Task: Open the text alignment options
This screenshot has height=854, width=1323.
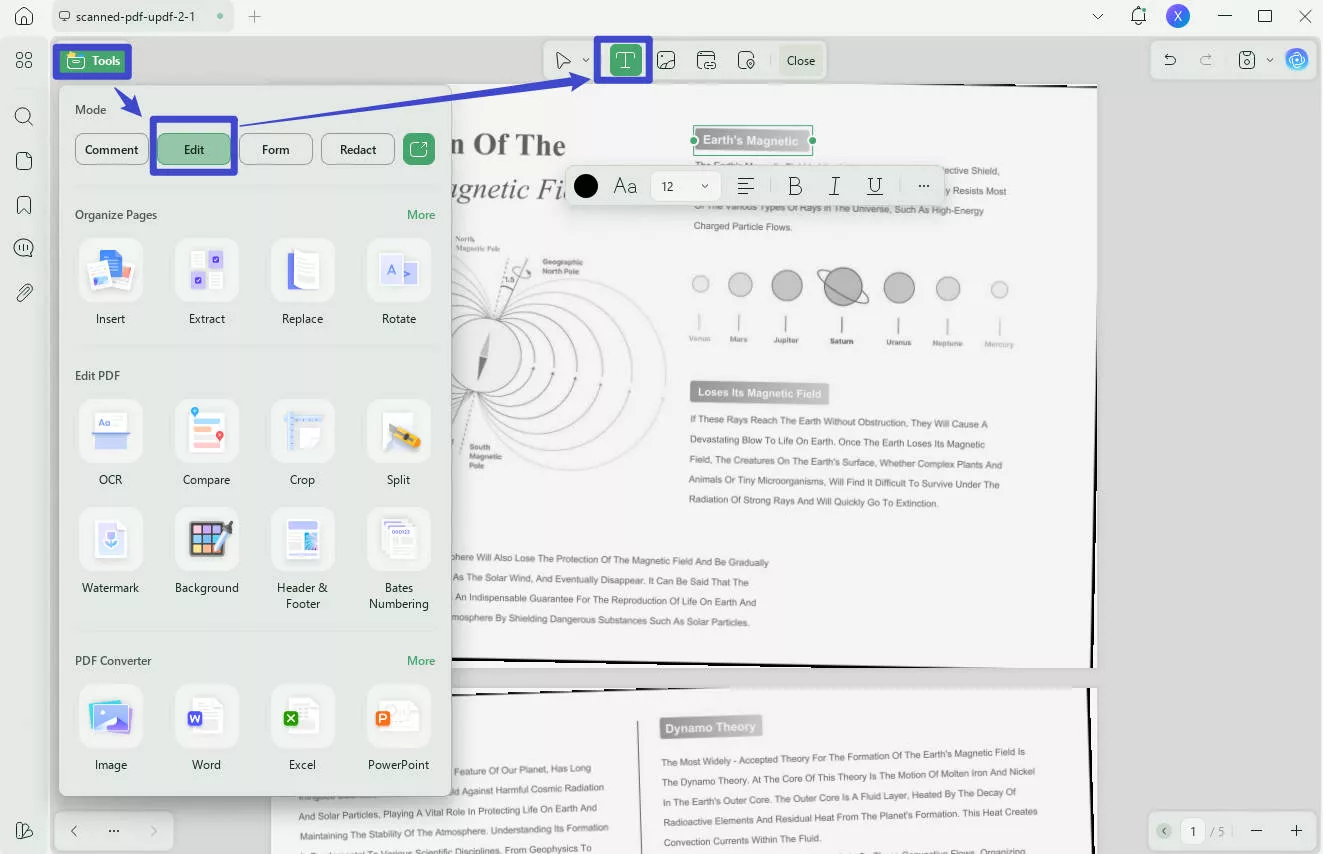Action: 745,186
